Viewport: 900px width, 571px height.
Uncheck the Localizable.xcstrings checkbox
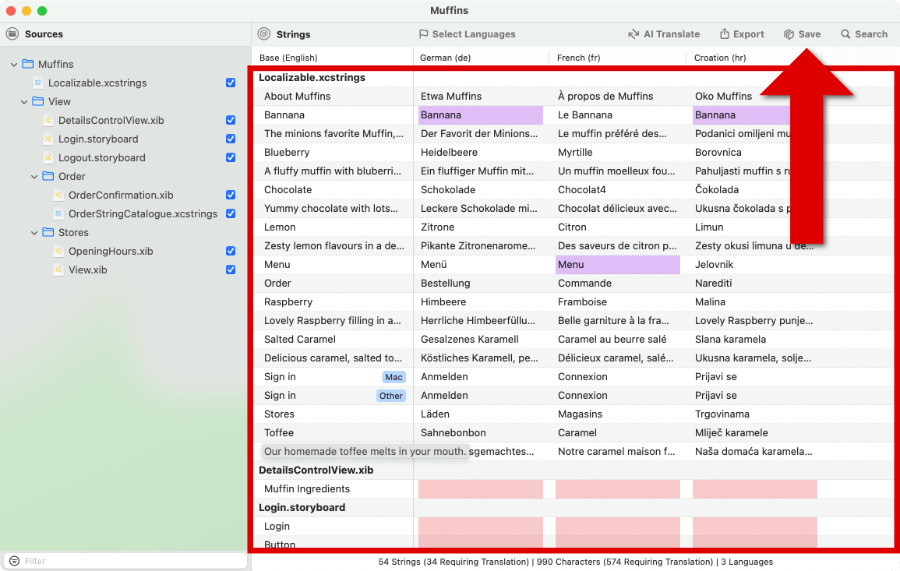click(x=231, y=83)
